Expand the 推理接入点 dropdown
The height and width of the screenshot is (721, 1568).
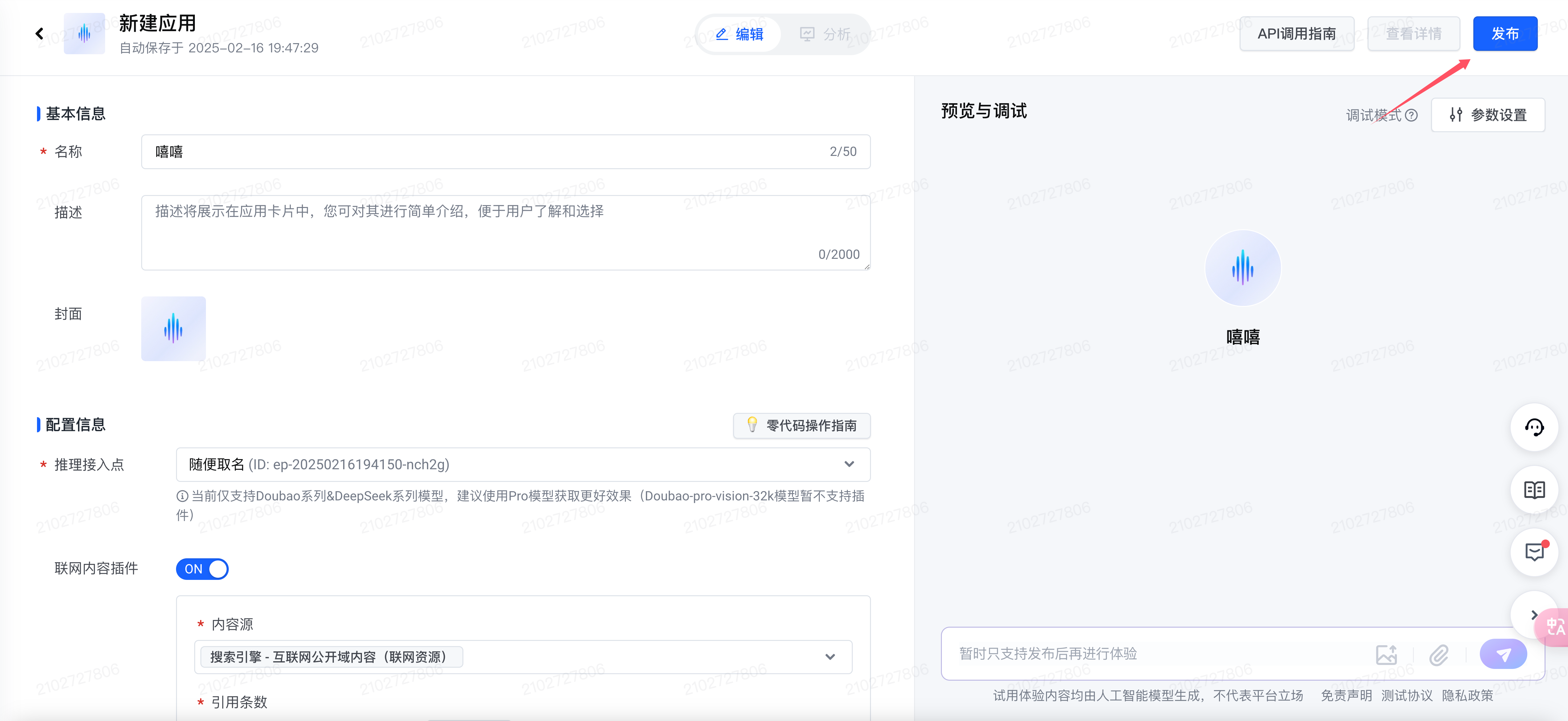click(849, 464)
